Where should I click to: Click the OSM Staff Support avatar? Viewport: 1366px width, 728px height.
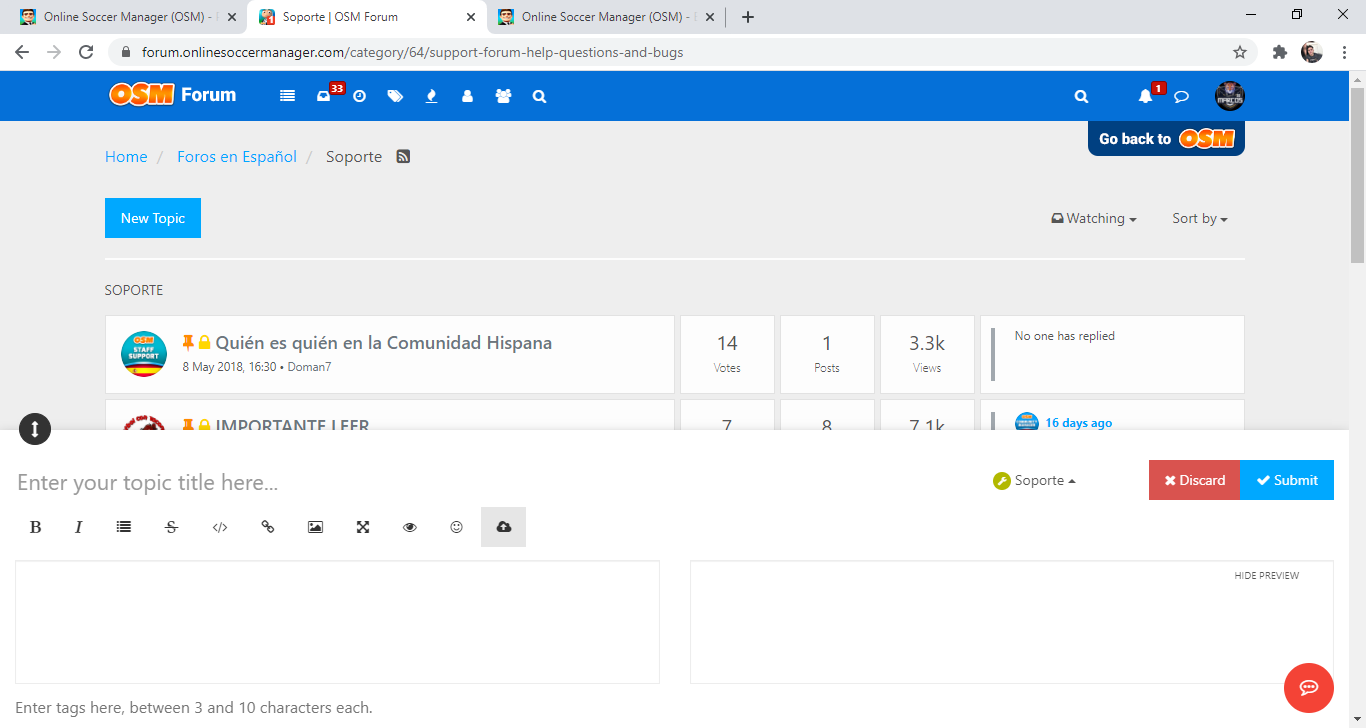pyautogui.click(x=144, y=354)
